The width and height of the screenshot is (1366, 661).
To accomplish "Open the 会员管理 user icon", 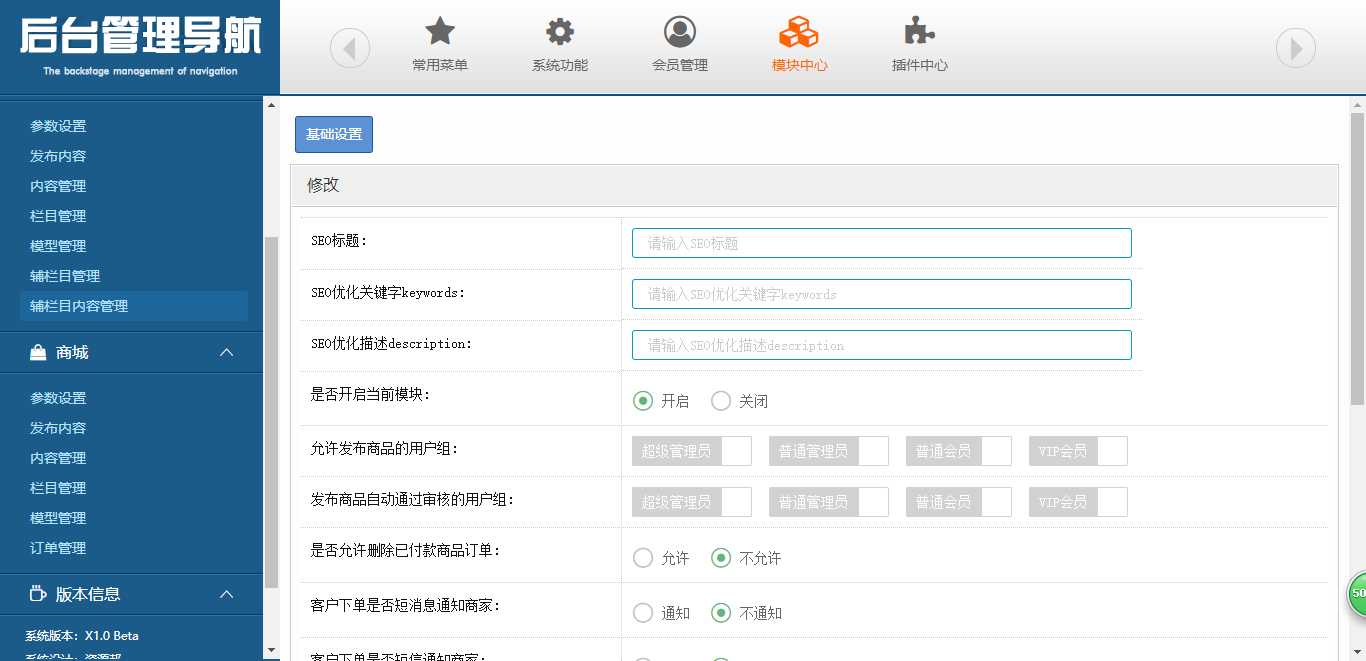I will pyautogui.click(x=680, y=31).
